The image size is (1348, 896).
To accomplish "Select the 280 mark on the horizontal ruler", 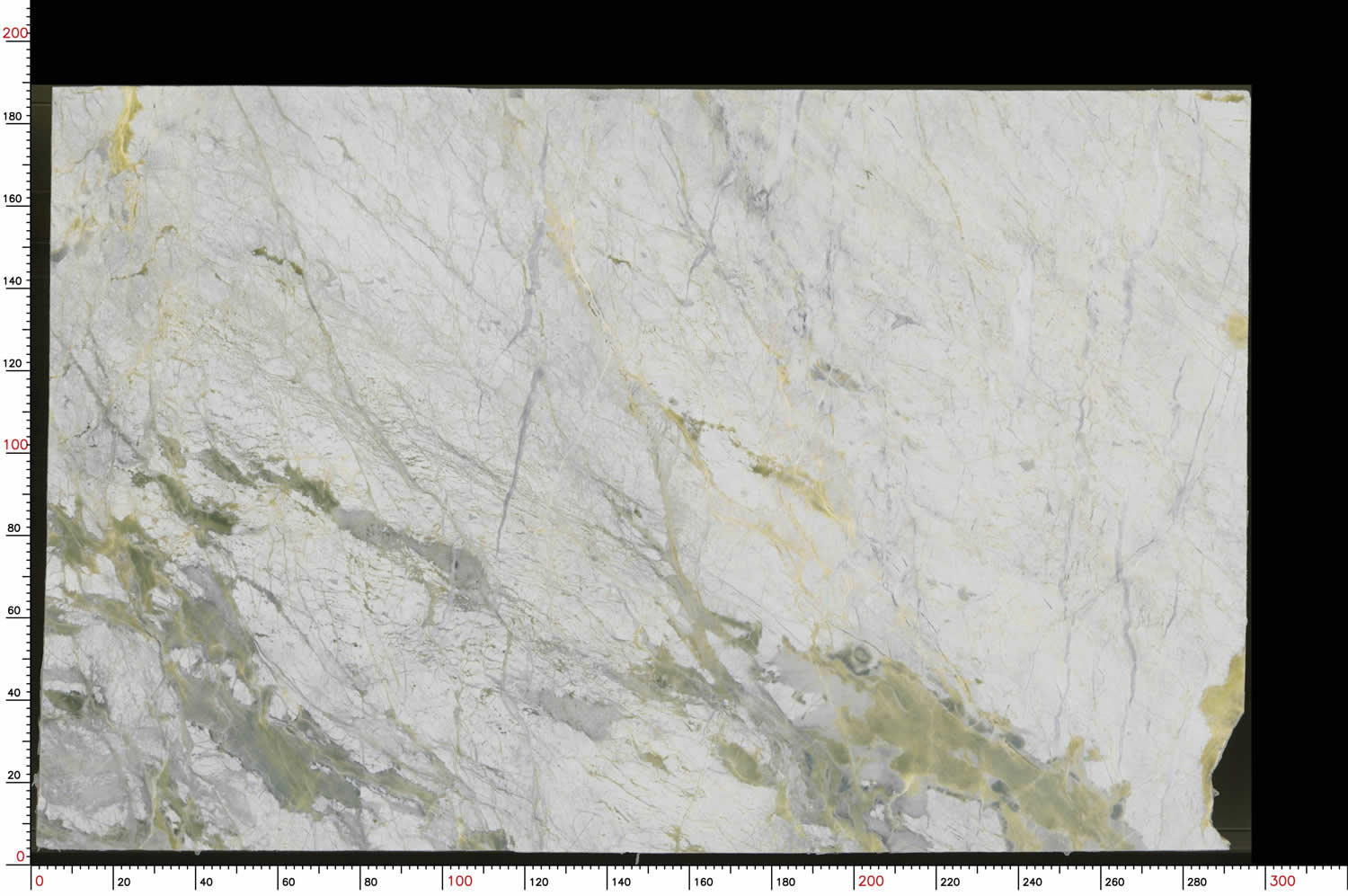I will 1197,882.
